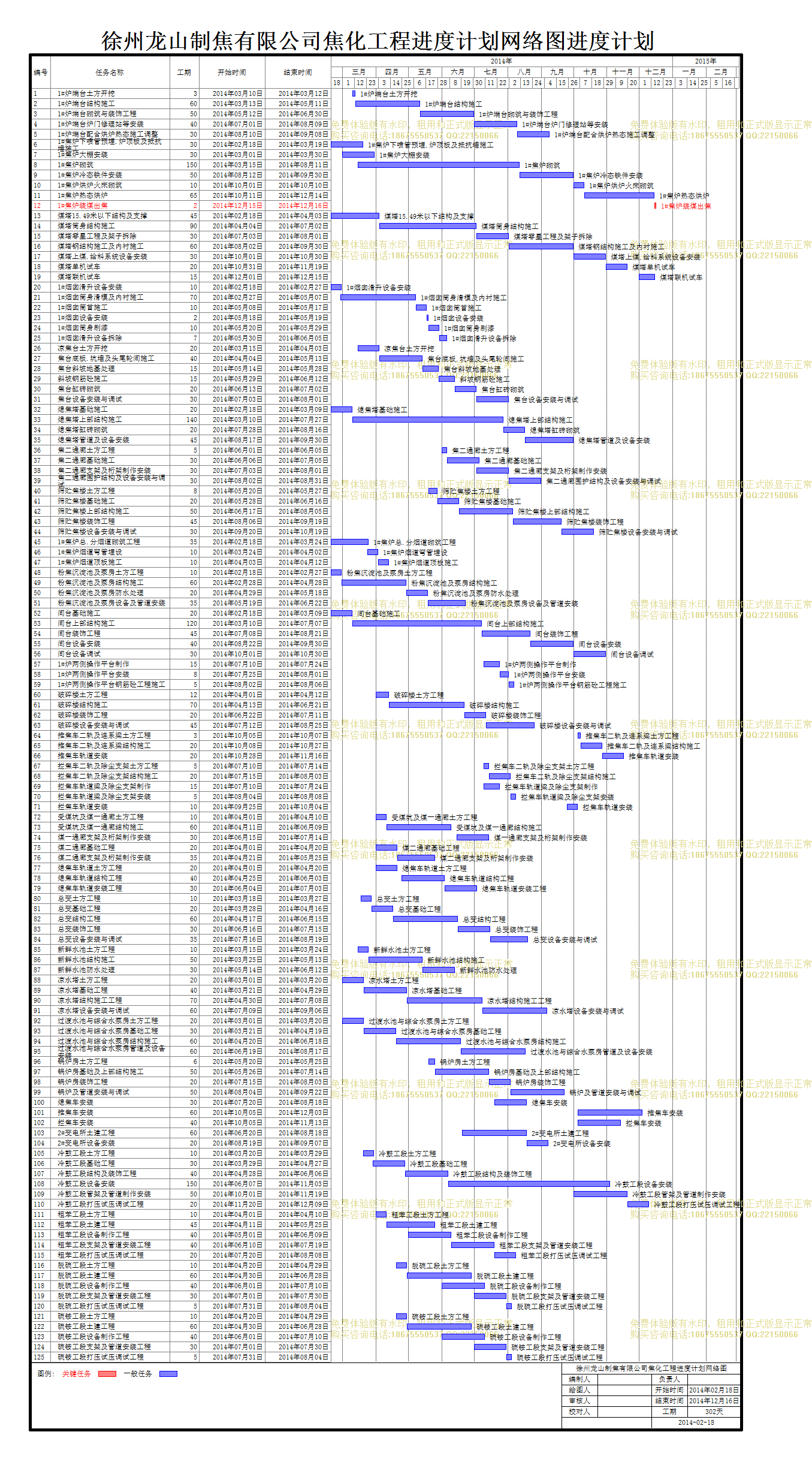Image resolution: width=812 pixels, height=1459 pixels.
Task: Select the 工期 column header
Action: pos(184,73)
